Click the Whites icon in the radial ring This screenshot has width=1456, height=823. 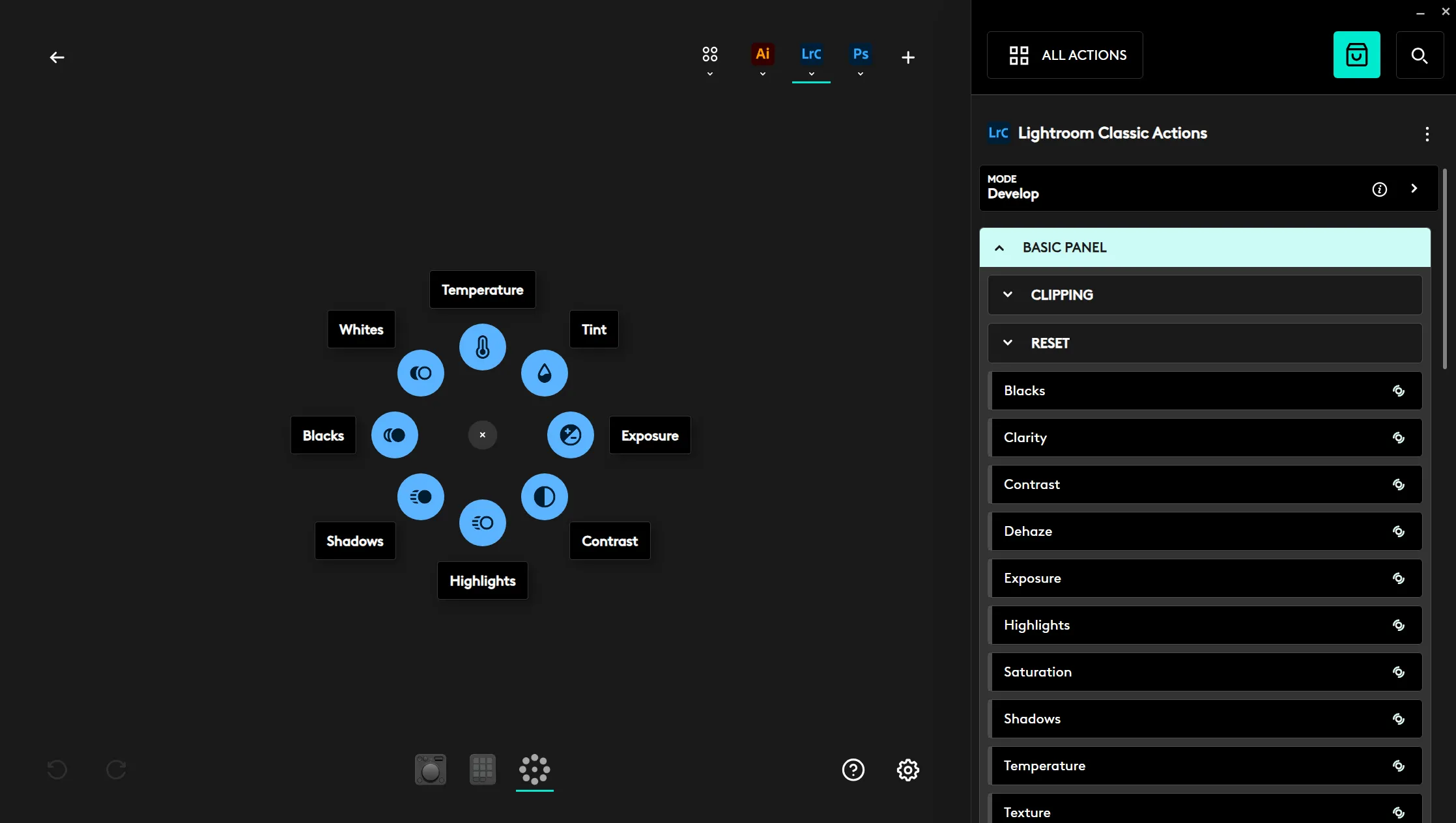[x=420, y=373]
